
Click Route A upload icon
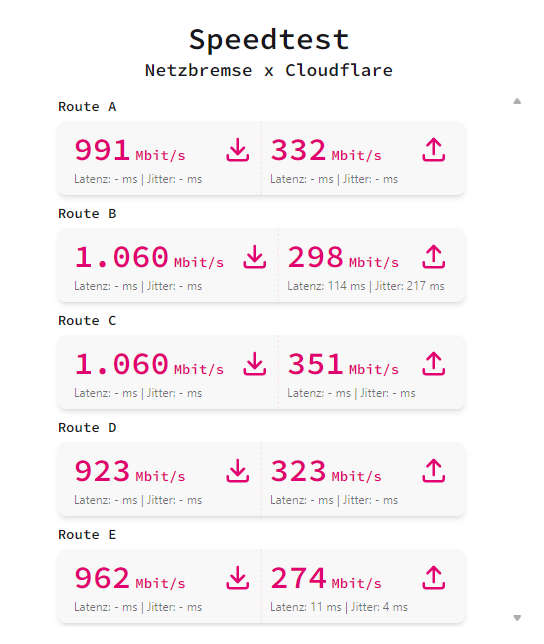click(x=434, y=150)
